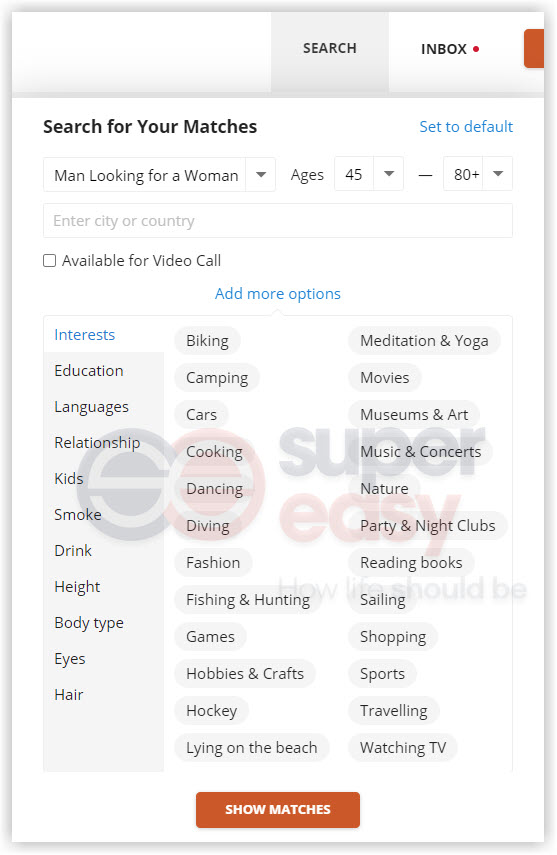557x855 pixels.
Task: Choose the Travelling interest tag
Action: pyautogui.click(x=394, y=711)
